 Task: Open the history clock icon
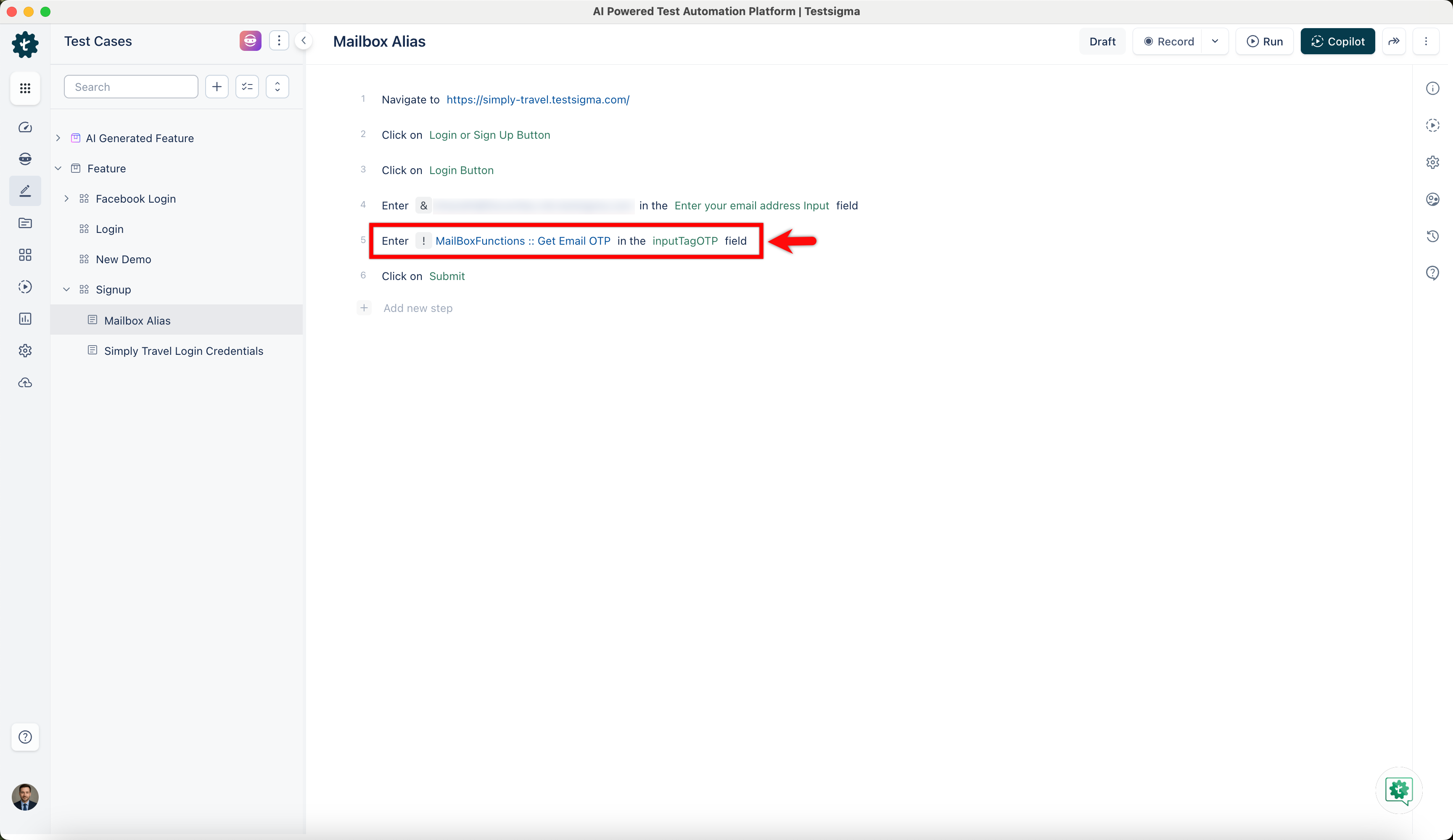point(1432,236)
